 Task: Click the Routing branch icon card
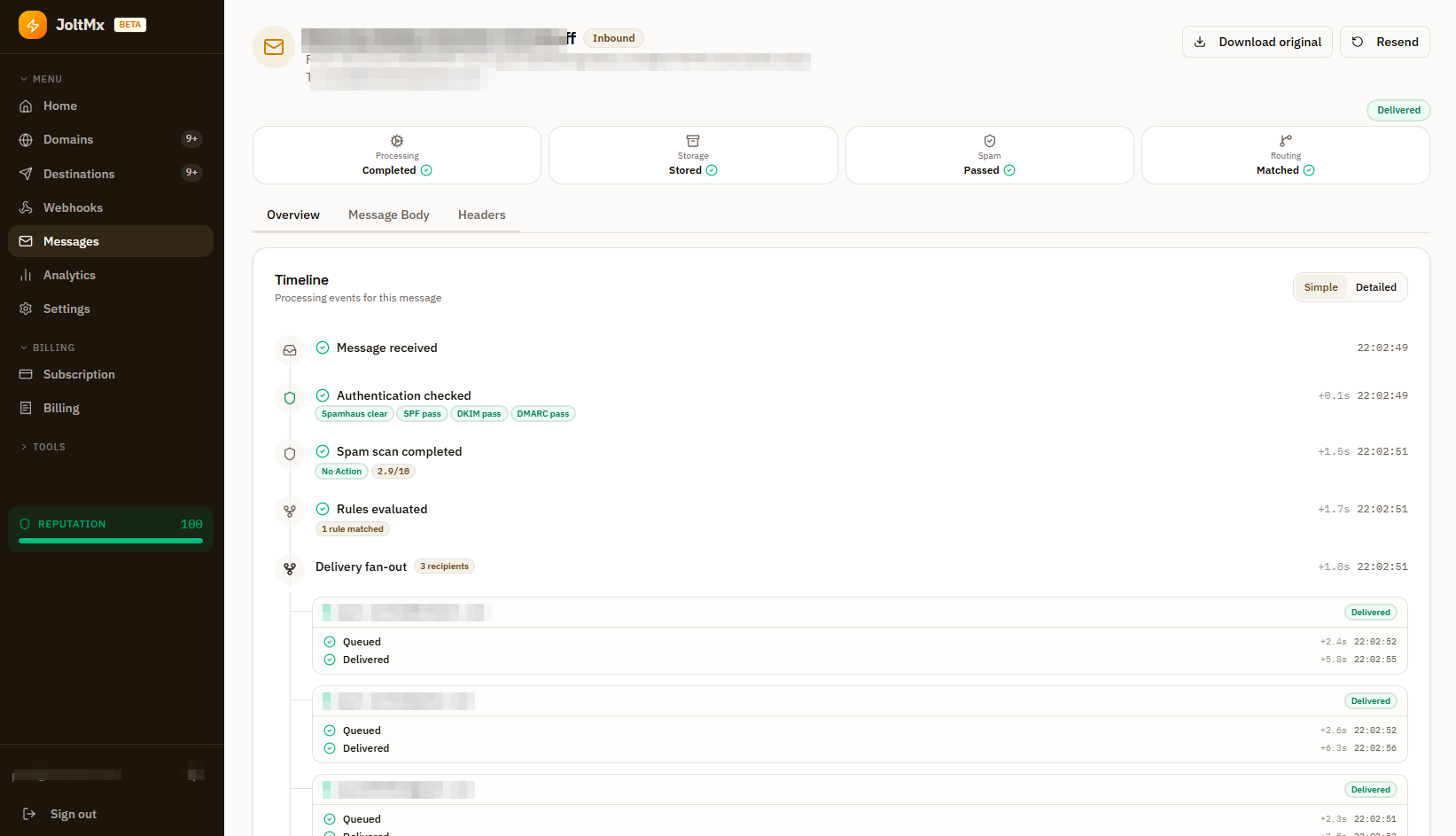(1286, 155)
